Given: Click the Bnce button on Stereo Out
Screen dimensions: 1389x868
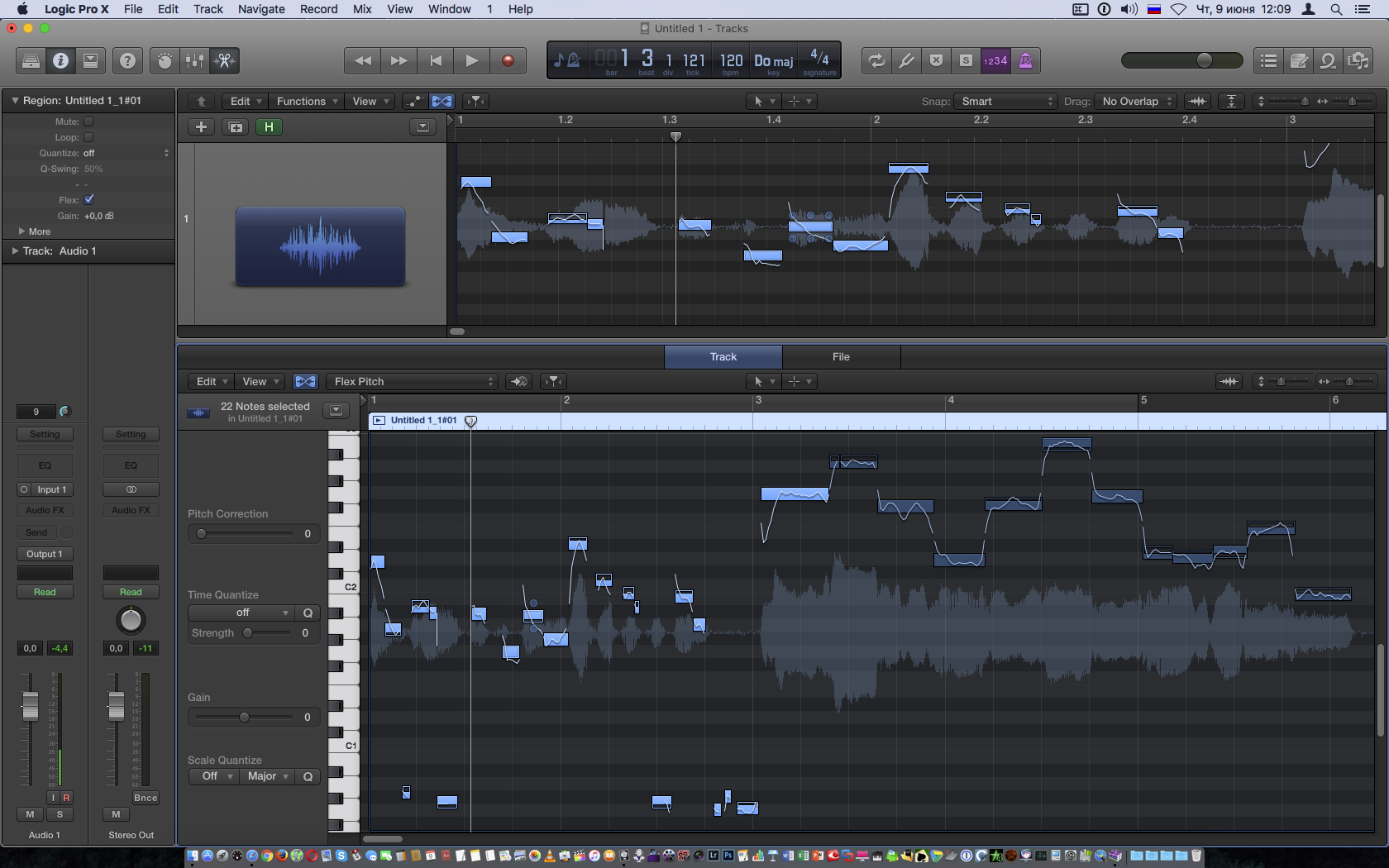Looking at the screenshot, I should [x=146, y=798].
